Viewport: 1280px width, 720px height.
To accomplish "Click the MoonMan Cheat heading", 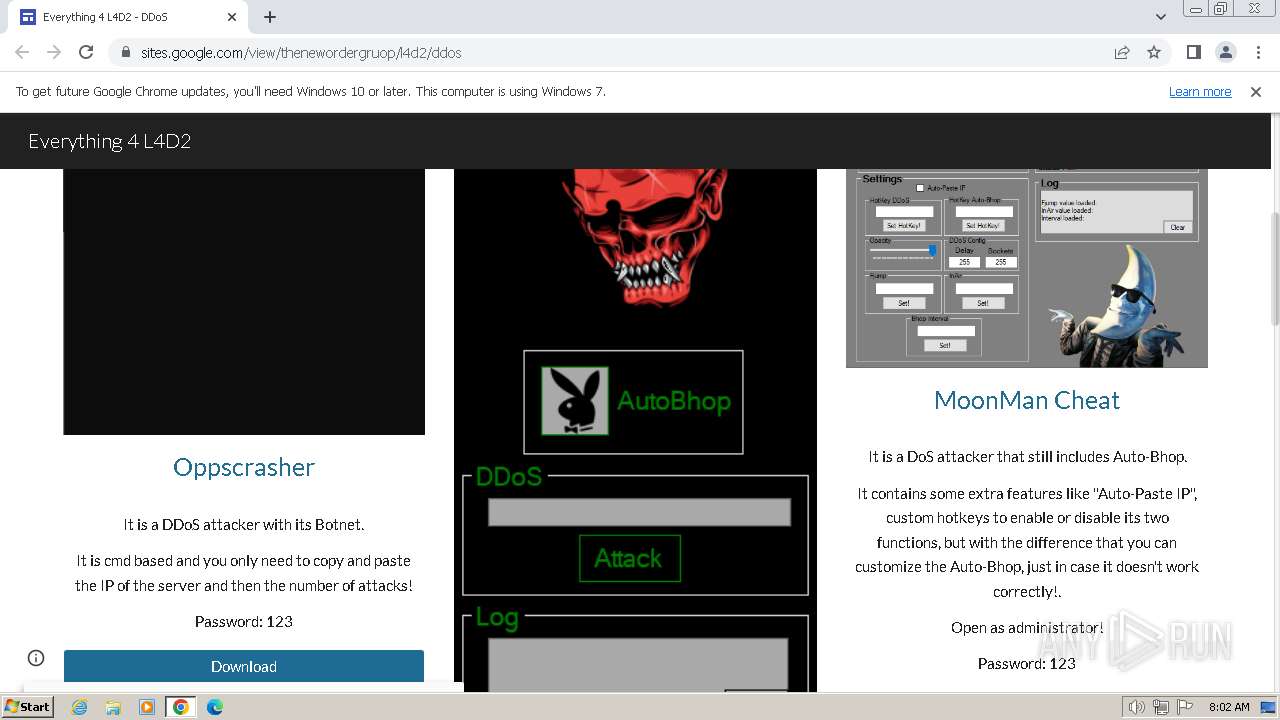I will click(1027, 400).
